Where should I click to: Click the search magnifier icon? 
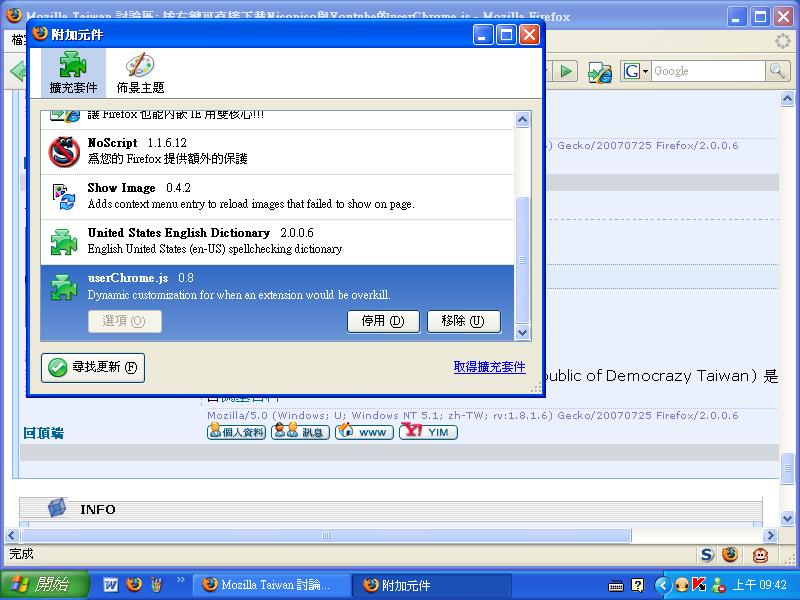[778, 71]
